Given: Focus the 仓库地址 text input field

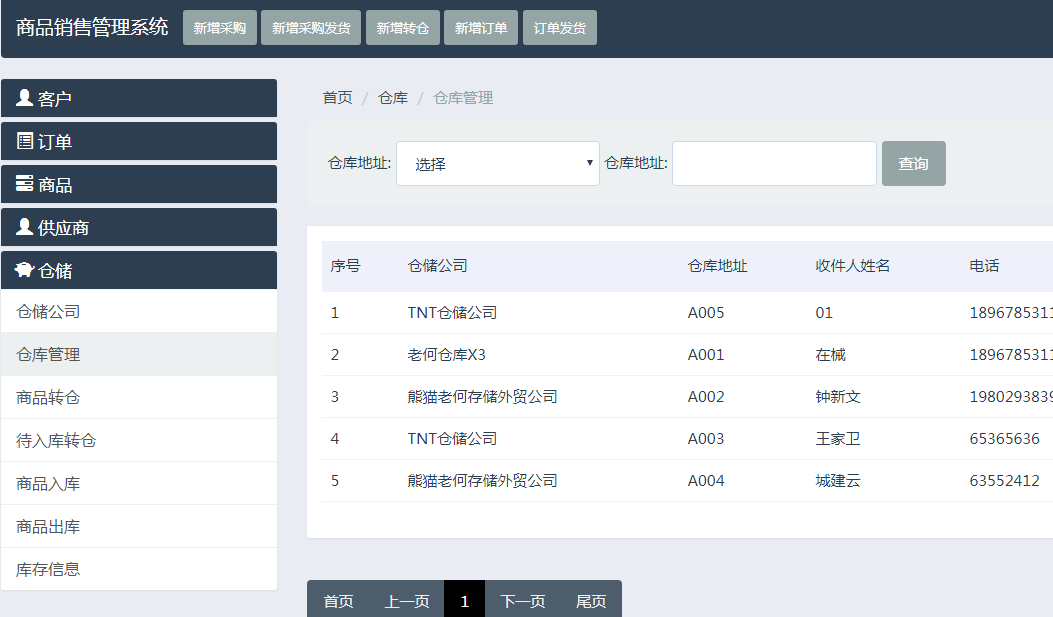Looking at the screenshot, I should tap(774, 164).
